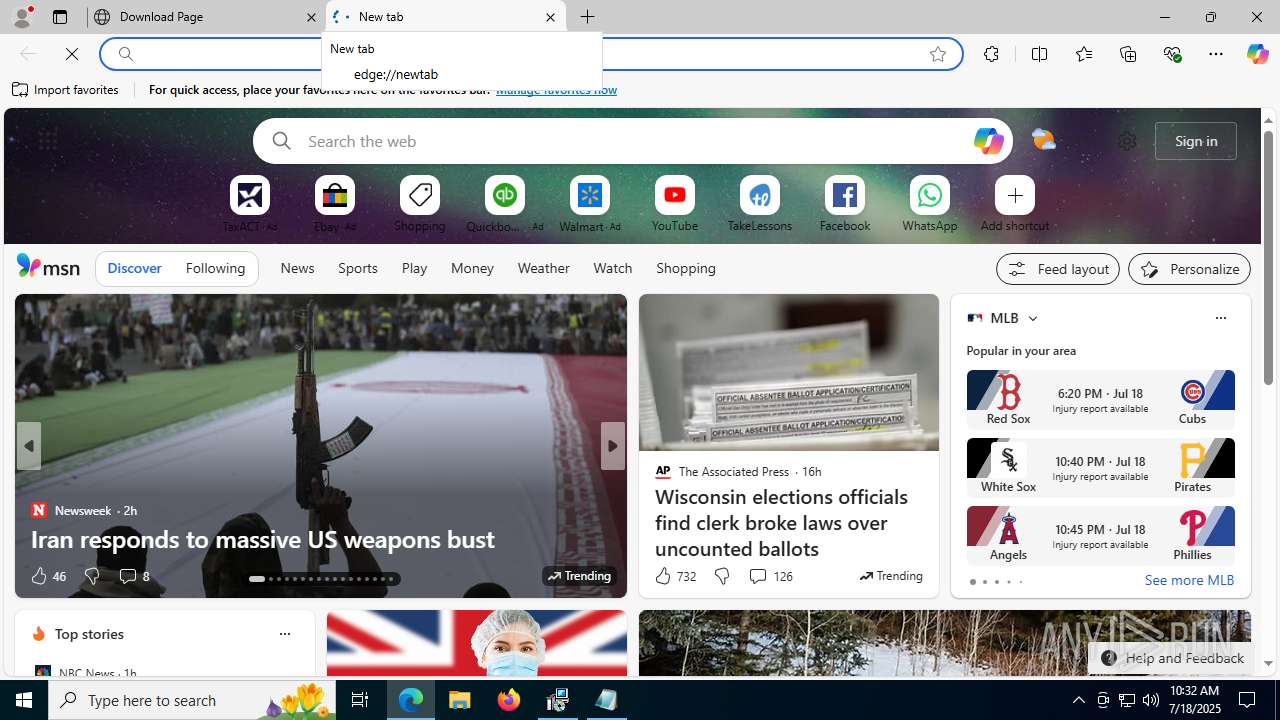
Task: Click the Search the web field
Action: click(x=632, y=141)
